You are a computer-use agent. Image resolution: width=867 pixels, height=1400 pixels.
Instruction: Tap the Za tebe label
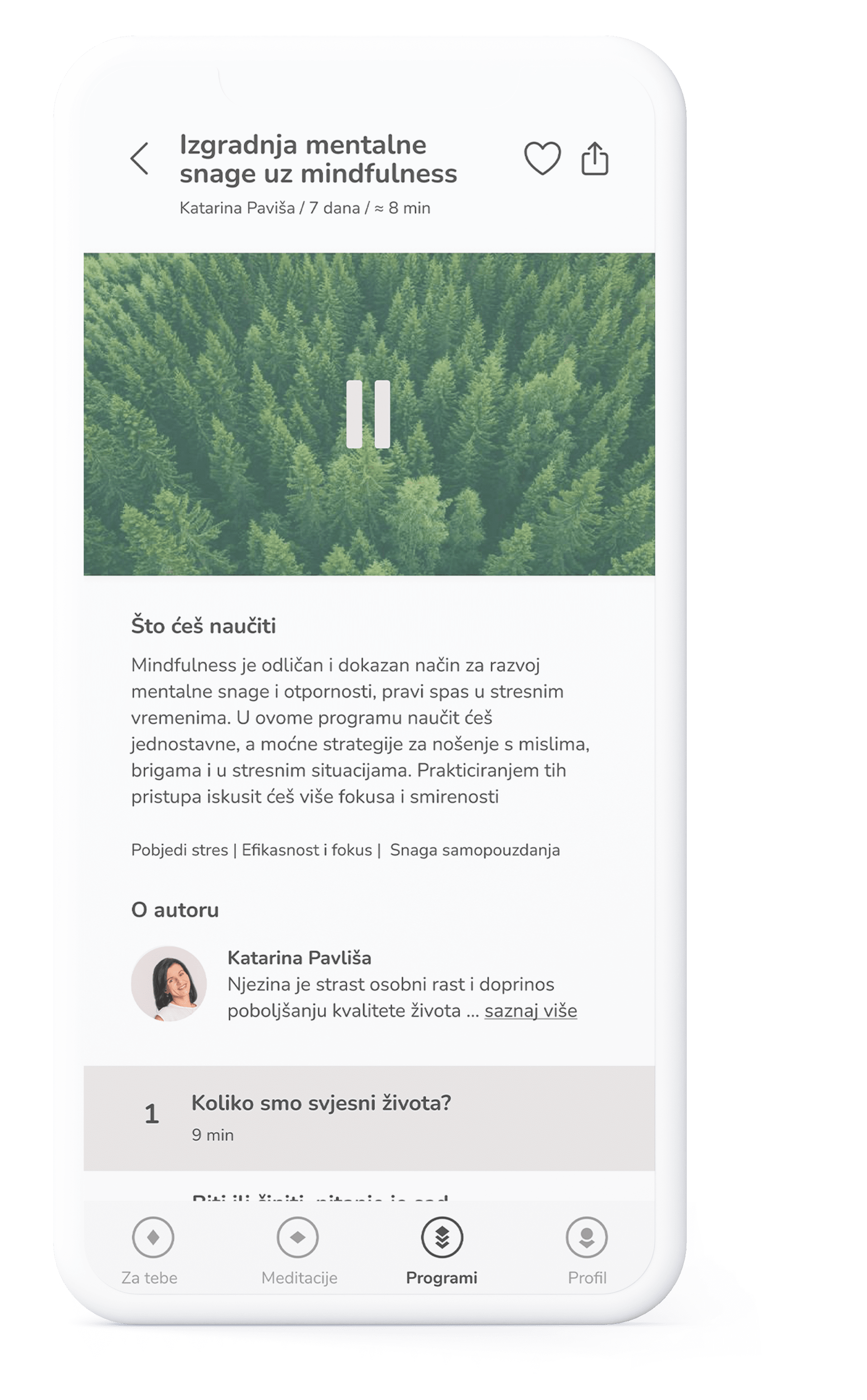[149, 1277]
